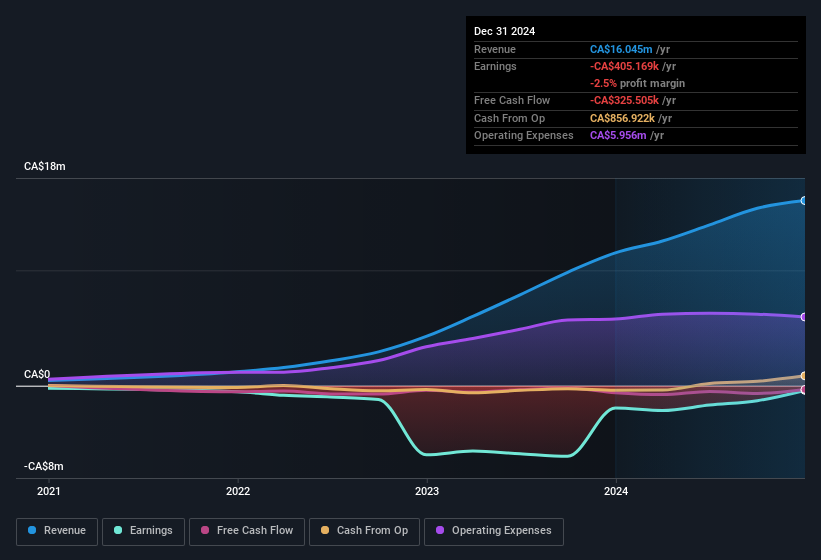Click the Operating Expenses label in tooltip
Screen dimensions: 821x560
(x=524, y=136)
